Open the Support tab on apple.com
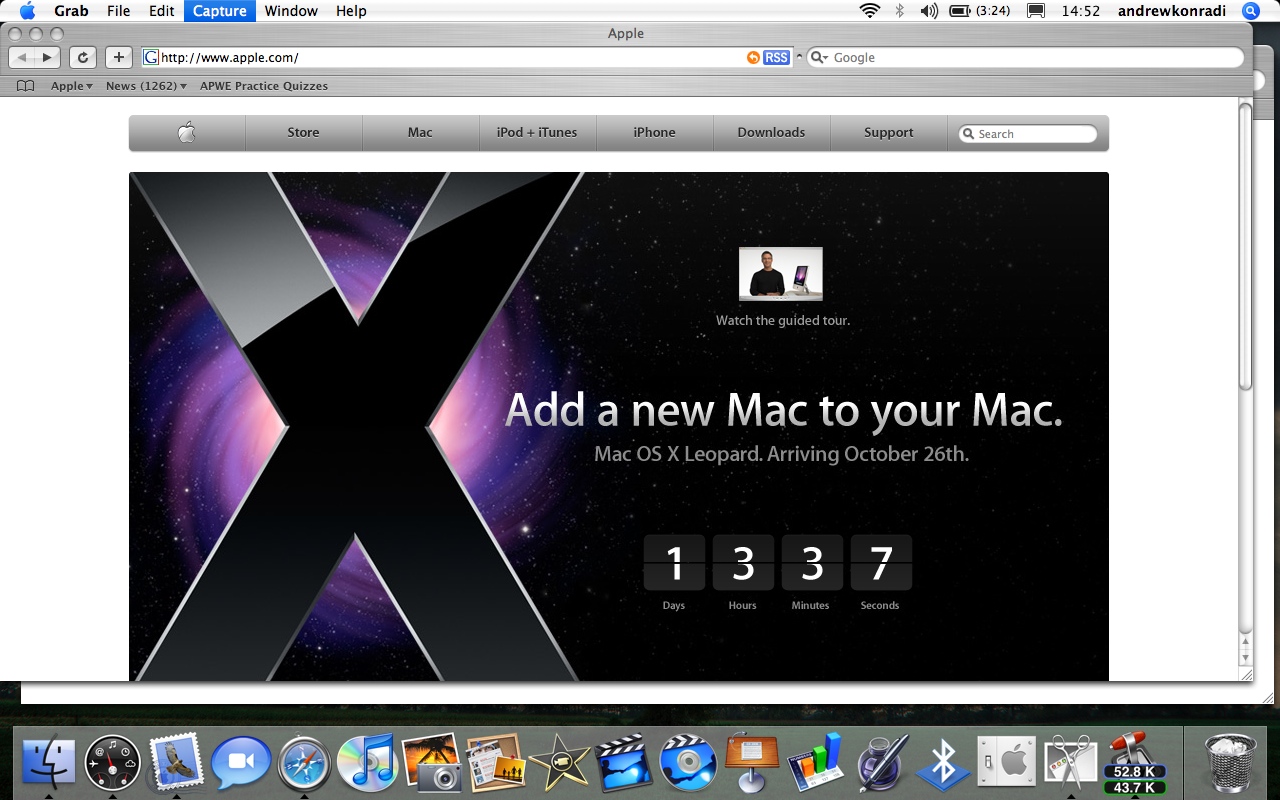The image size is (1280, 800). click(888, 133)
